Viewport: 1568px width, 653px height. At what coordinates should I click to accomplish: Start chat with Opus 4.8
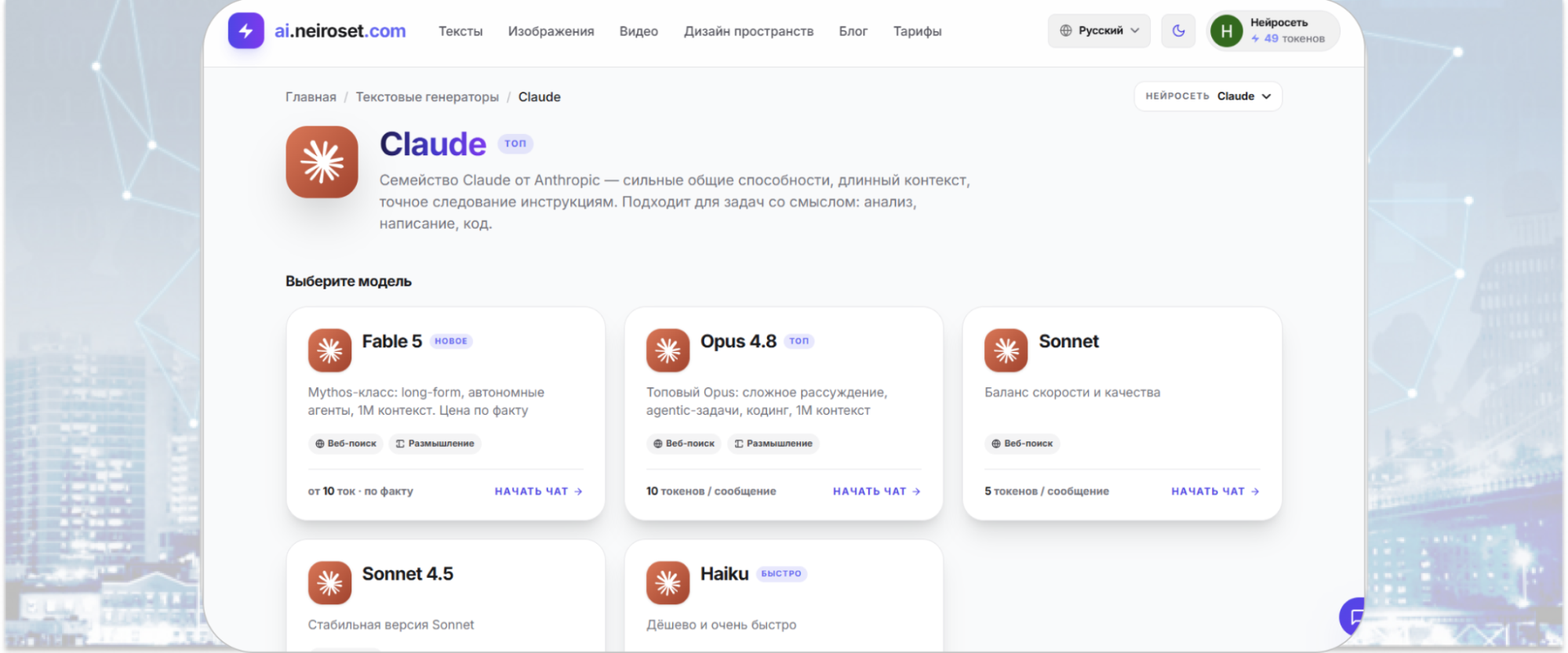(x=876, y=492)
